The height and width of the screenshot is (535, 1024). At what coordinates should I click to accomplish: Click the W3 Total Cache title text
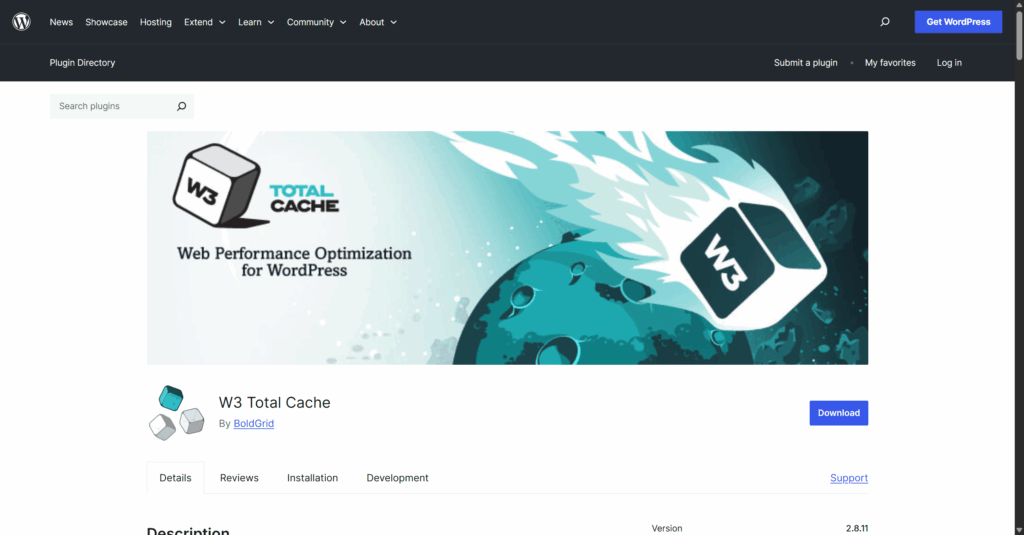coord(274,402)
